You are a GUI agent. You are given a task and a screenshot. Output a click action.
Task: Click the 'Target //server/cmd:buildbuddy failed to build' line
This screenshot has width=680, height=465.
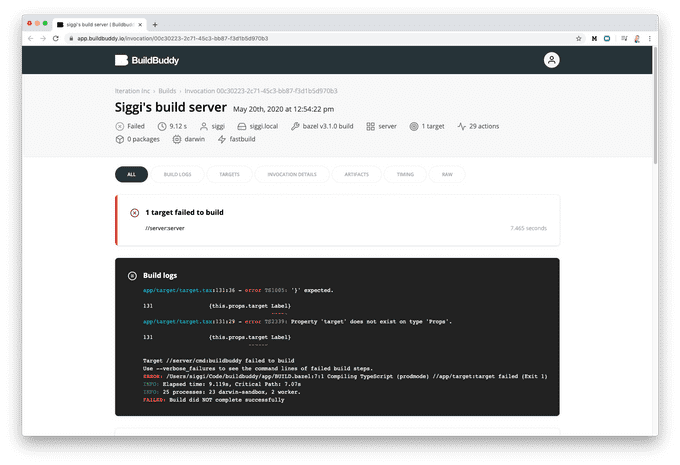tap(219, 361)
